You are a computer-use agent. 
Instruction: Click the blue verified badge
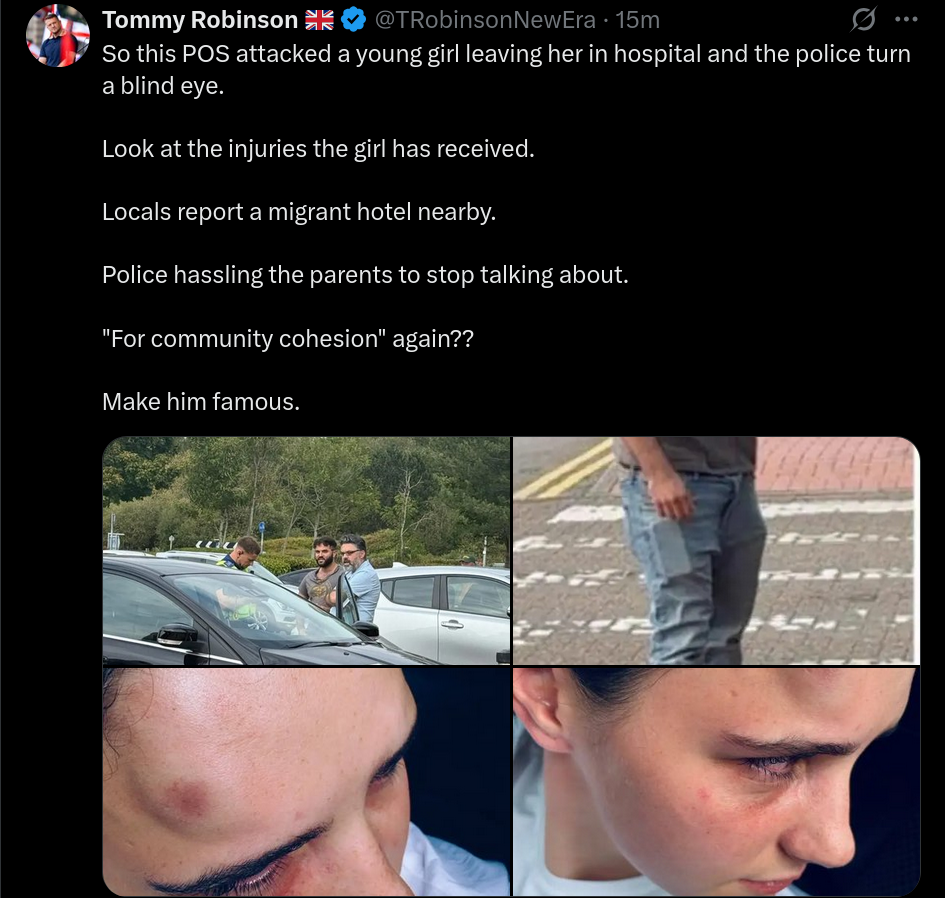tap(353, 20)
